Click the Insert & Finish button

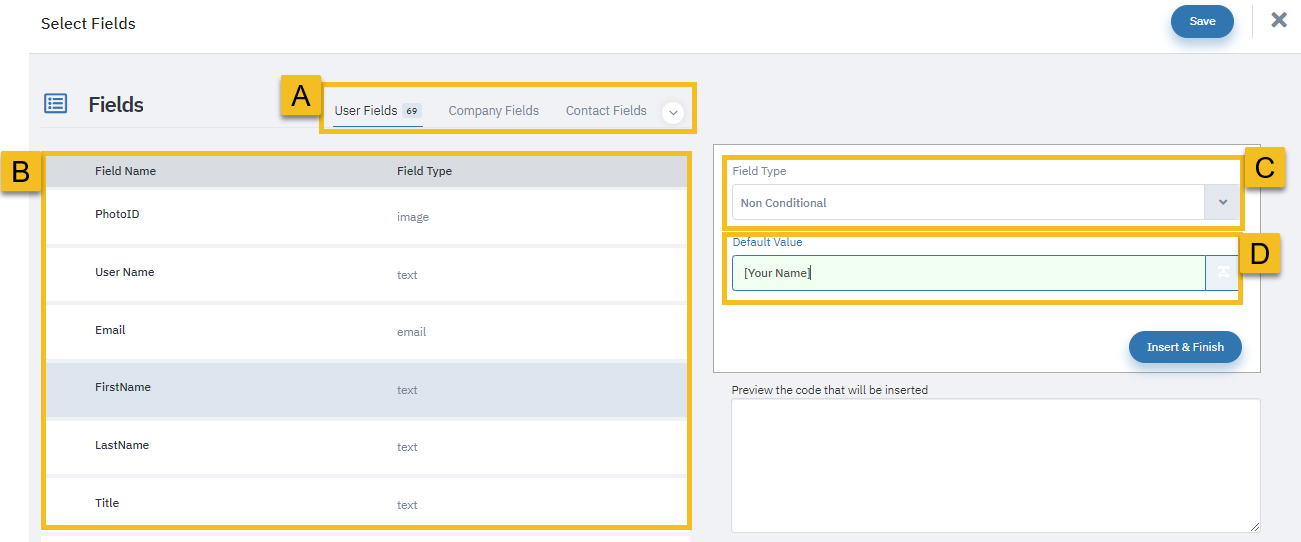tap(1185, 347)
